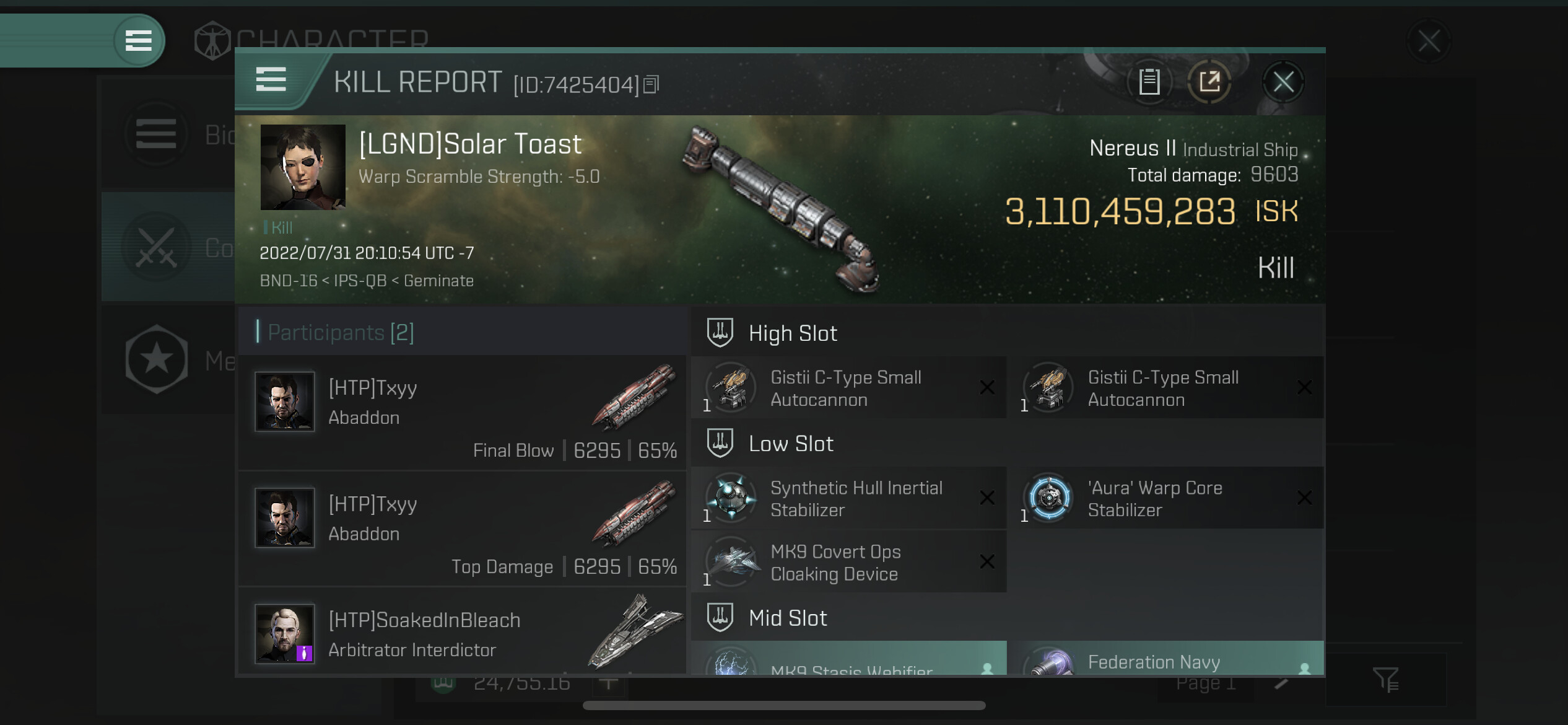Viewport: 1568px width, 725px height.
Task: Click the clipboard icon in kill report header
Action: coord(1149,82)
